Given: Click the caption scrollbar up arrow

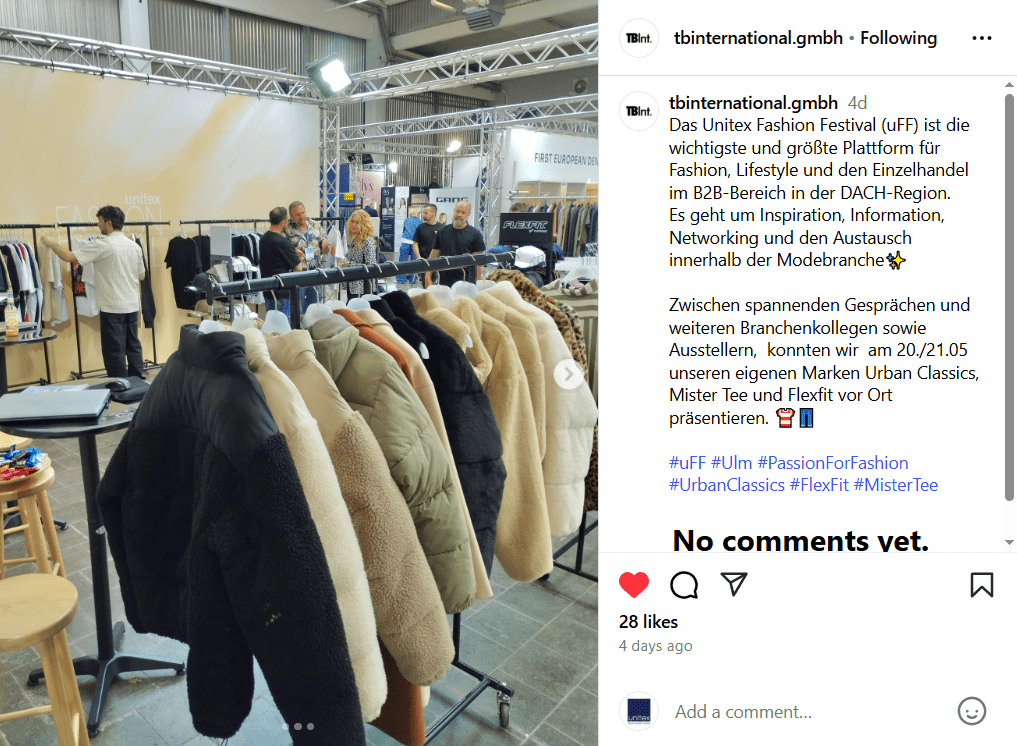Looking at the screenshot, I should pos(1009,85).
